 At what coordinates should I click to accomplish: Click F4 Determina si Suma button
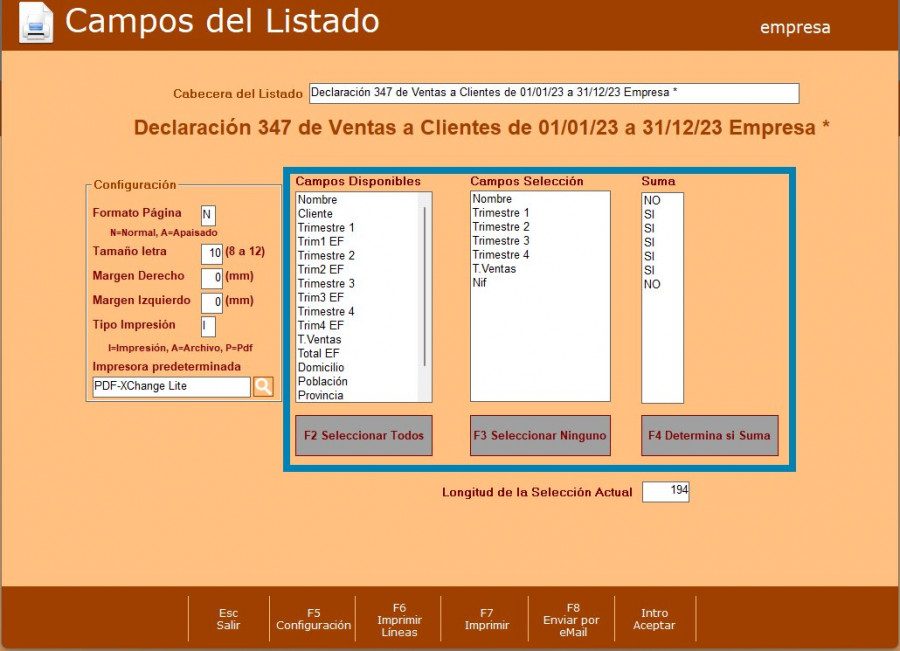coord(709,436)
